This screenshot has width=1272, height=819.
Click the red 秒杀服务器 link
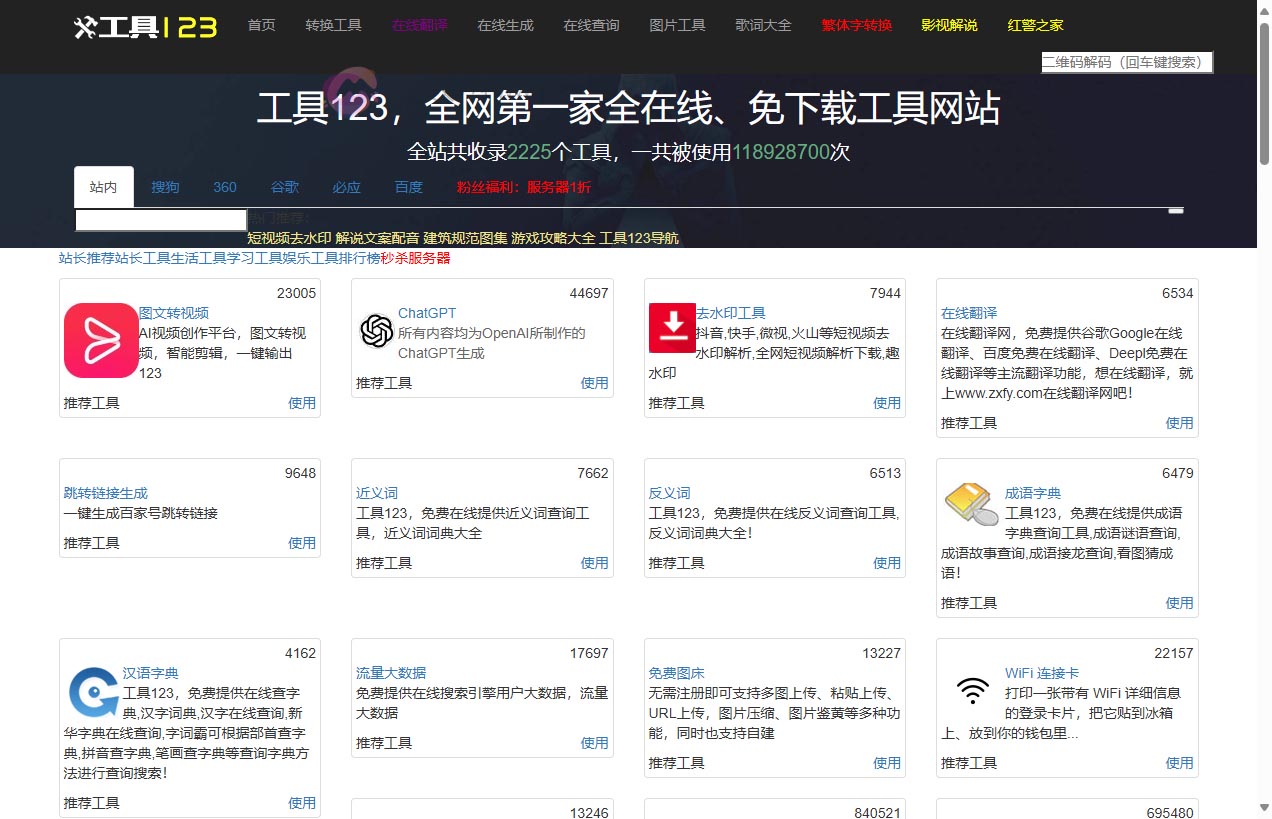416,257
